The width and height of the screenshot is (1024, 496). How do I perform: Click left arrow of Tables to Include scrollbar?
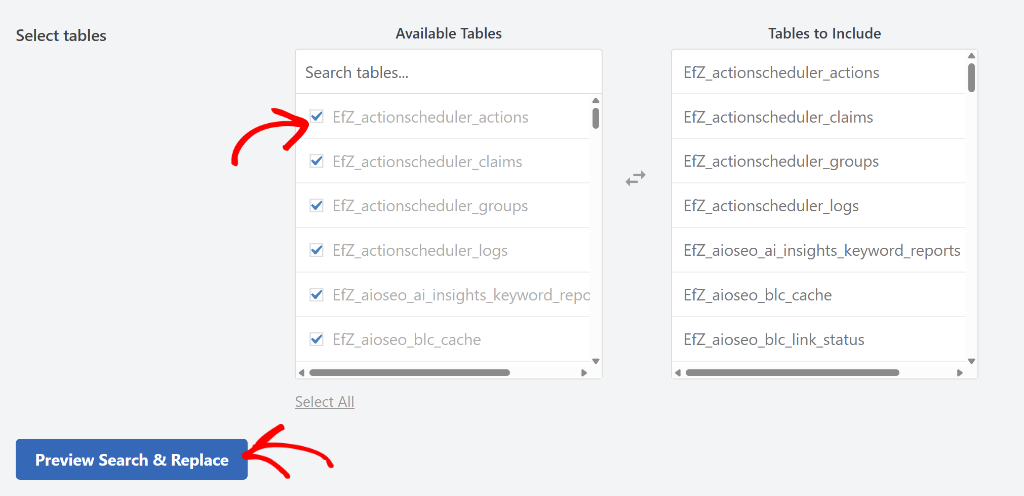678,373
